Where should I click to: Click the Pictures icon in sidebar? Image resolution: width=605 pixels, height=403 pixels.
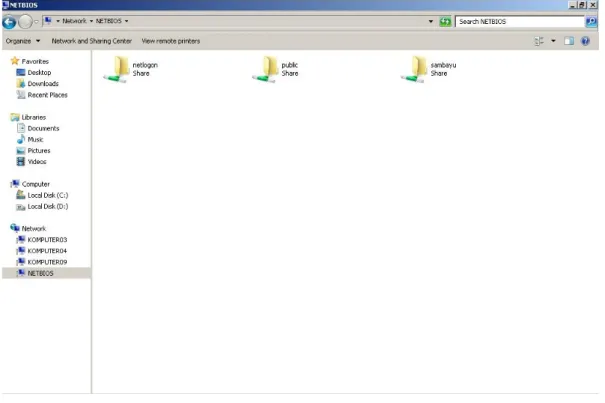21,151
